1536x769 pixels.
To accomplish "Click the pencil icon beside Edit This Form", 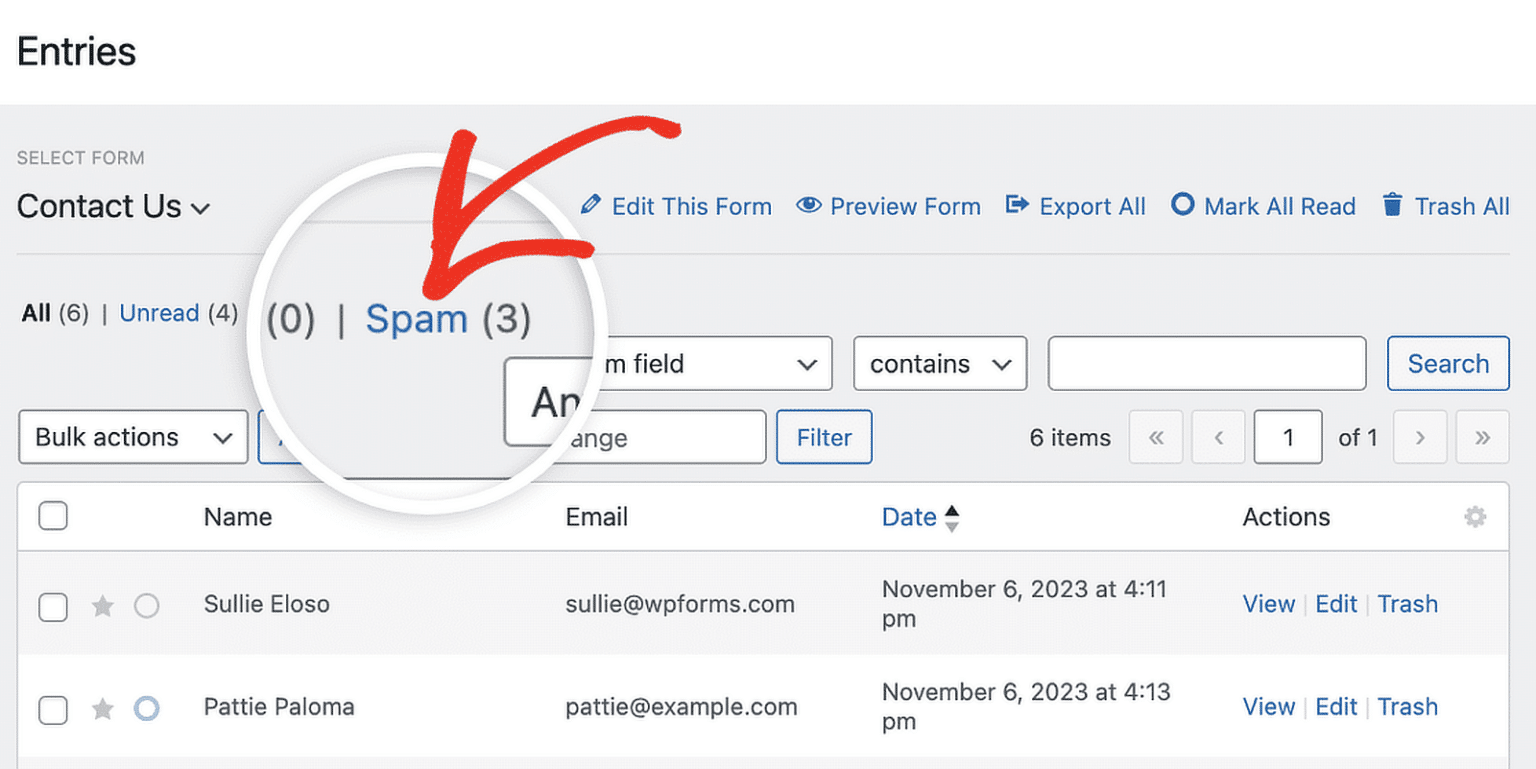I will (593, 206).
